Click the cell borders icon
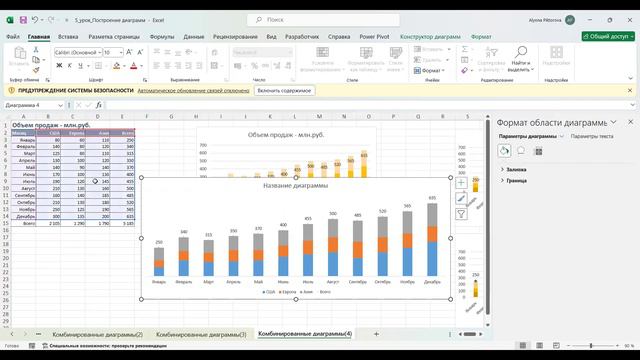Image resolution: width=640 pixels, height=360 pixels. point(98,65)
